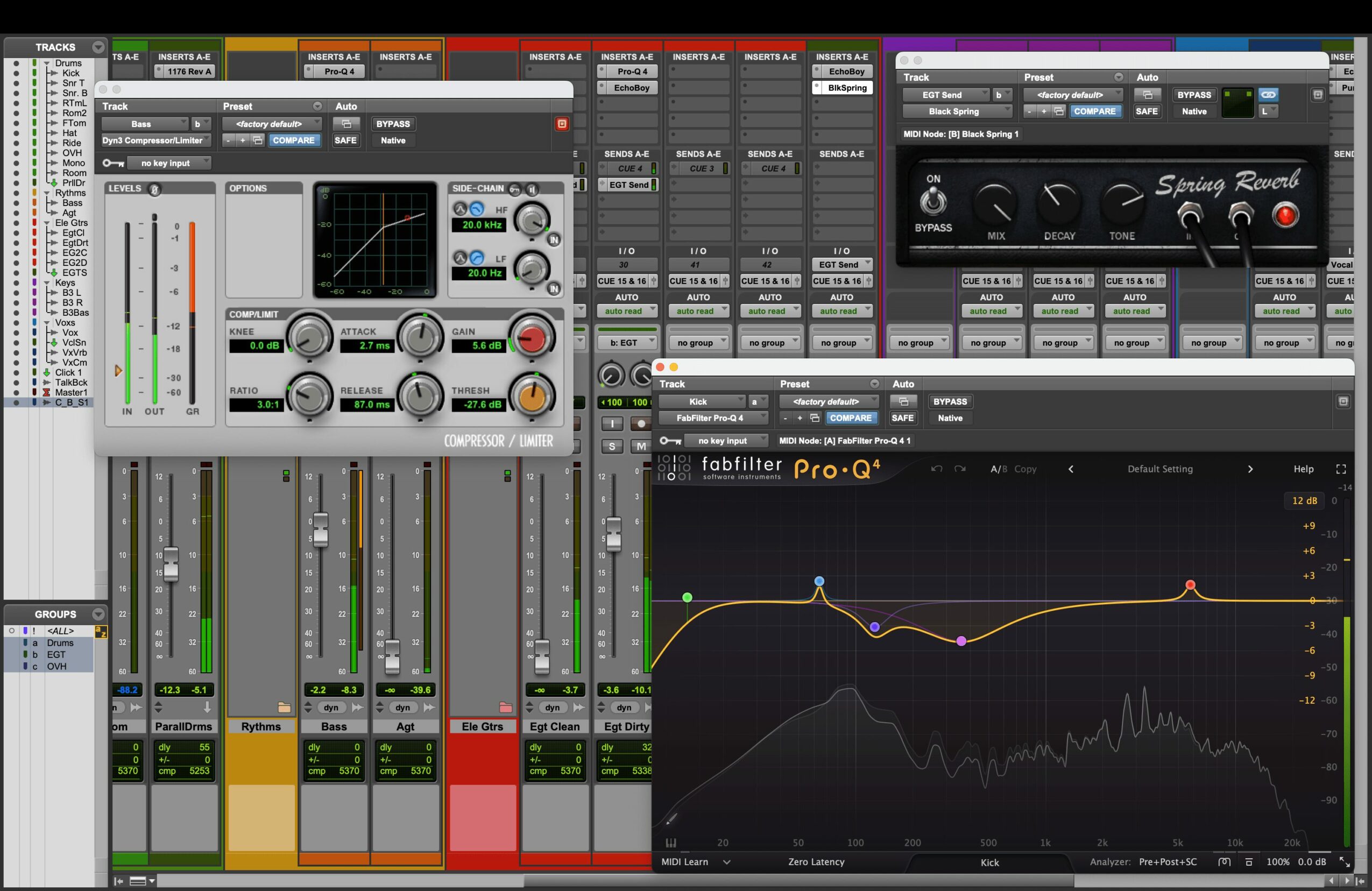Click the undo arrow in Pro-Q 4
Viewport: 1372px width, 891px height.
[x=936, y=469]
